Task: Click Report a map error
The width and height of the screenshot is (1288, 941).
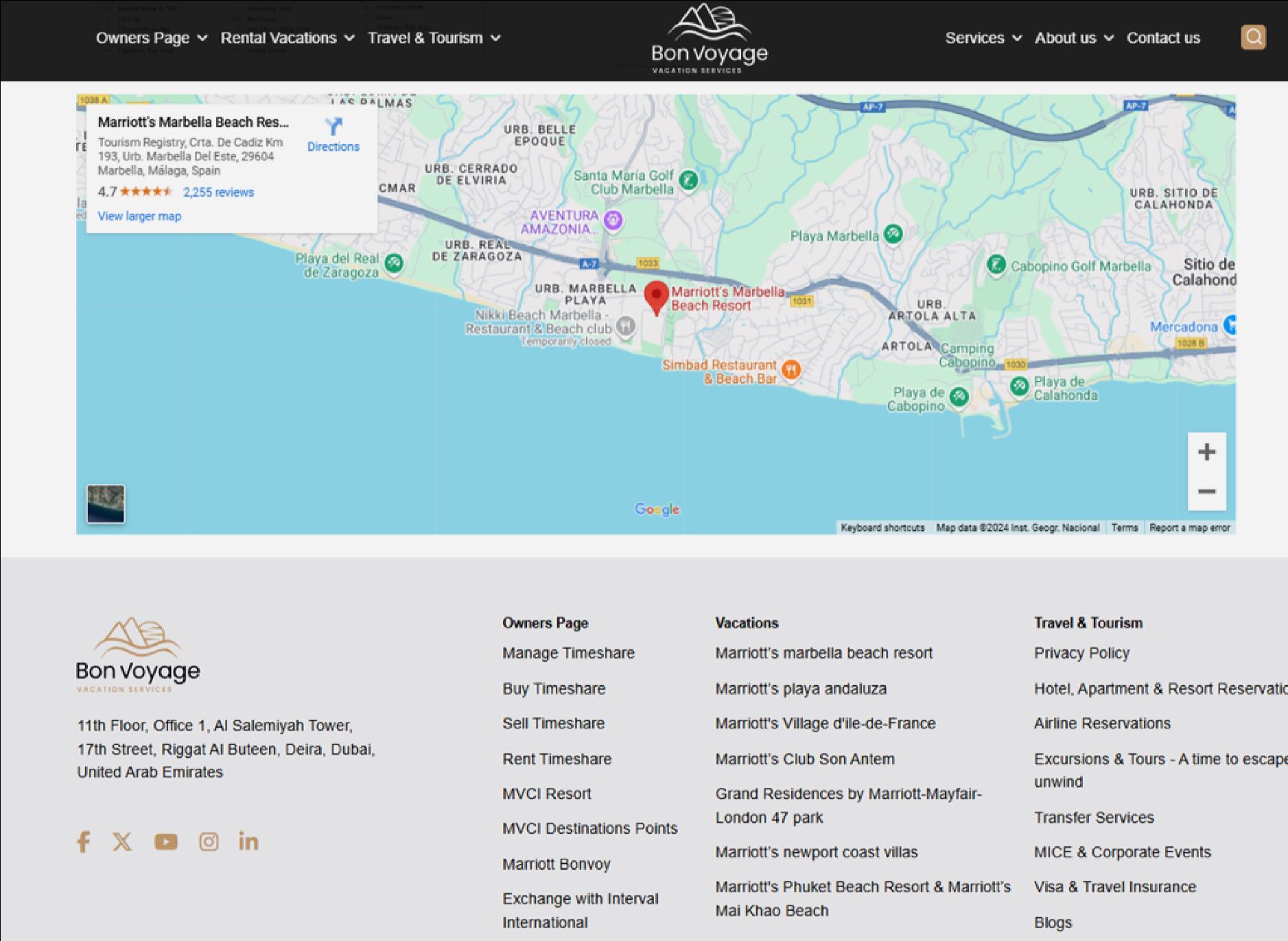Action: point(1189,527)
